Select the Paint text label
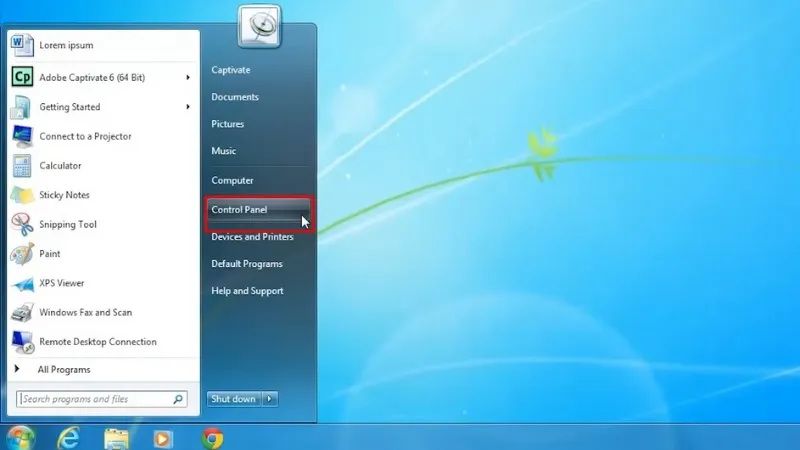Image resolution: width=800 pixels, height=450 pixels. (49, 254)
